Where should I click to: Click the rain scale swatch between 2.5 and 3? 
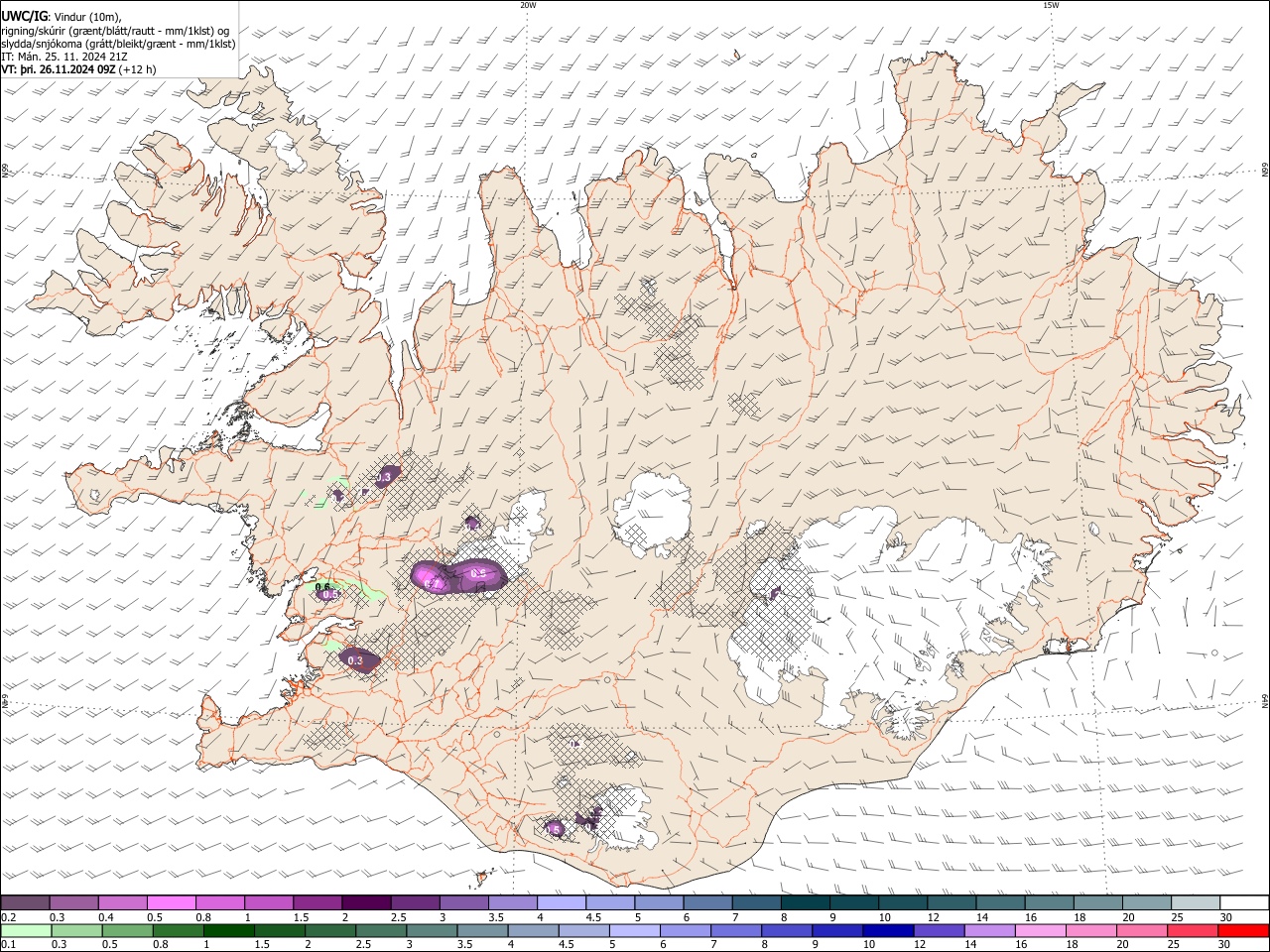(381, 930)
